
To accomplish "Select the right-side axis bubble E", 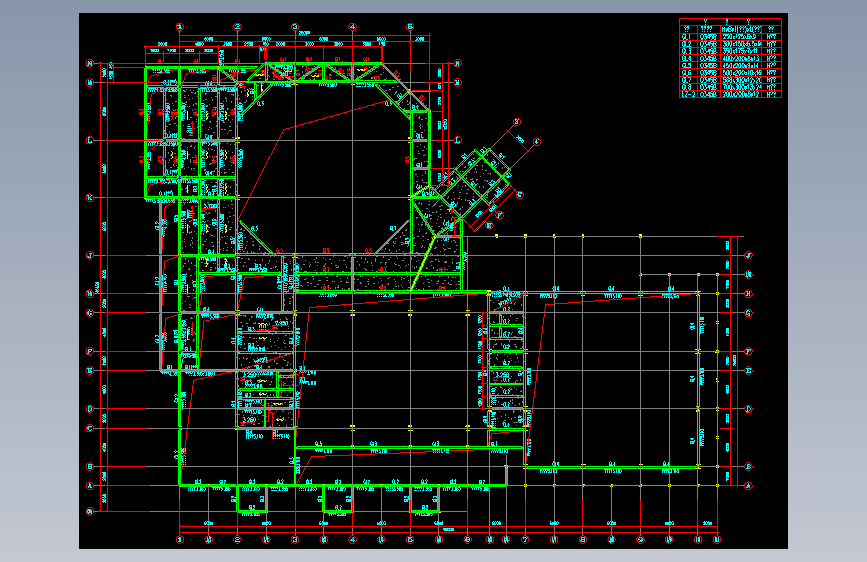I will (x=749, y=371).
